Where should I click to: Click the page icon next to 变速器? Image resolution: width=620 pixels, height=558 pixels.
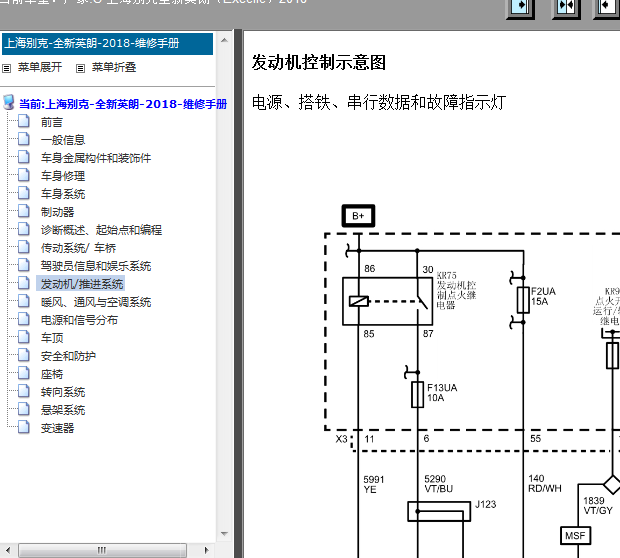click(x=24, y=426)
